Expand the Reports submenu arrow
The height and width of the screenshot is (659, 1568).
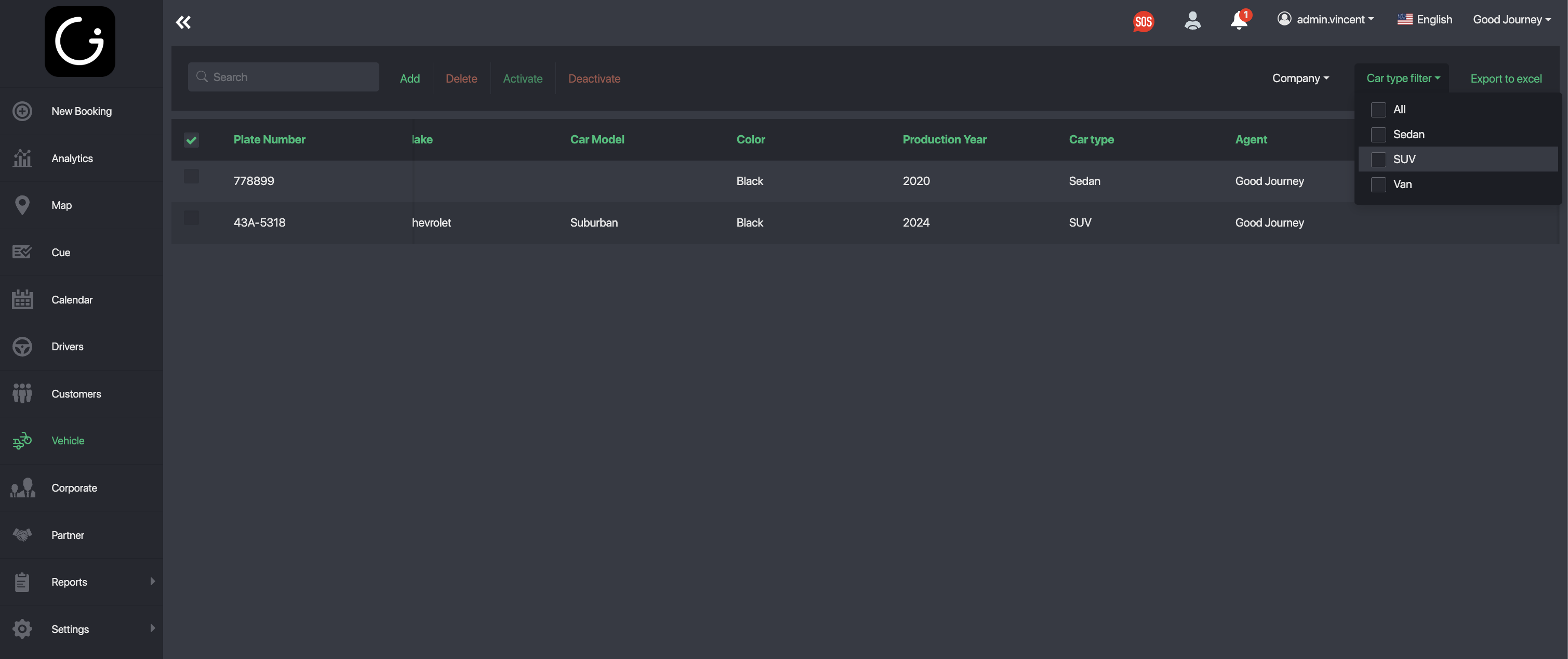point(152,582)
